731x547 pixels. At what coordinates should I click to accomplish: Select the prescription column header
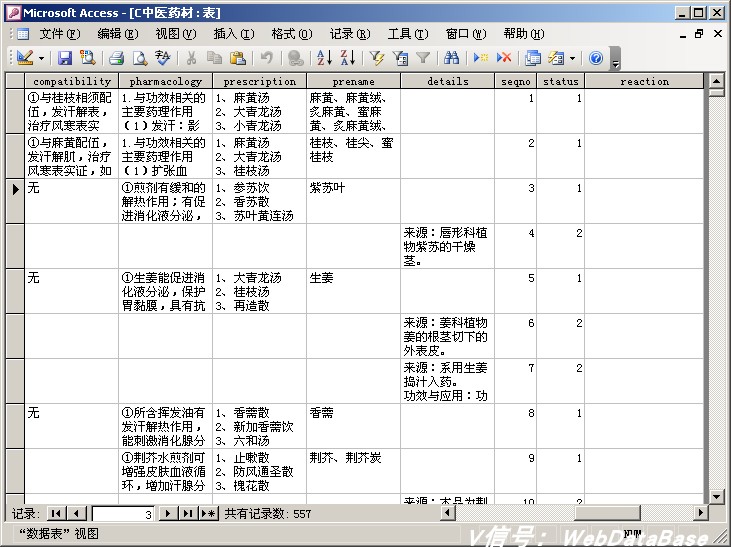260,81
